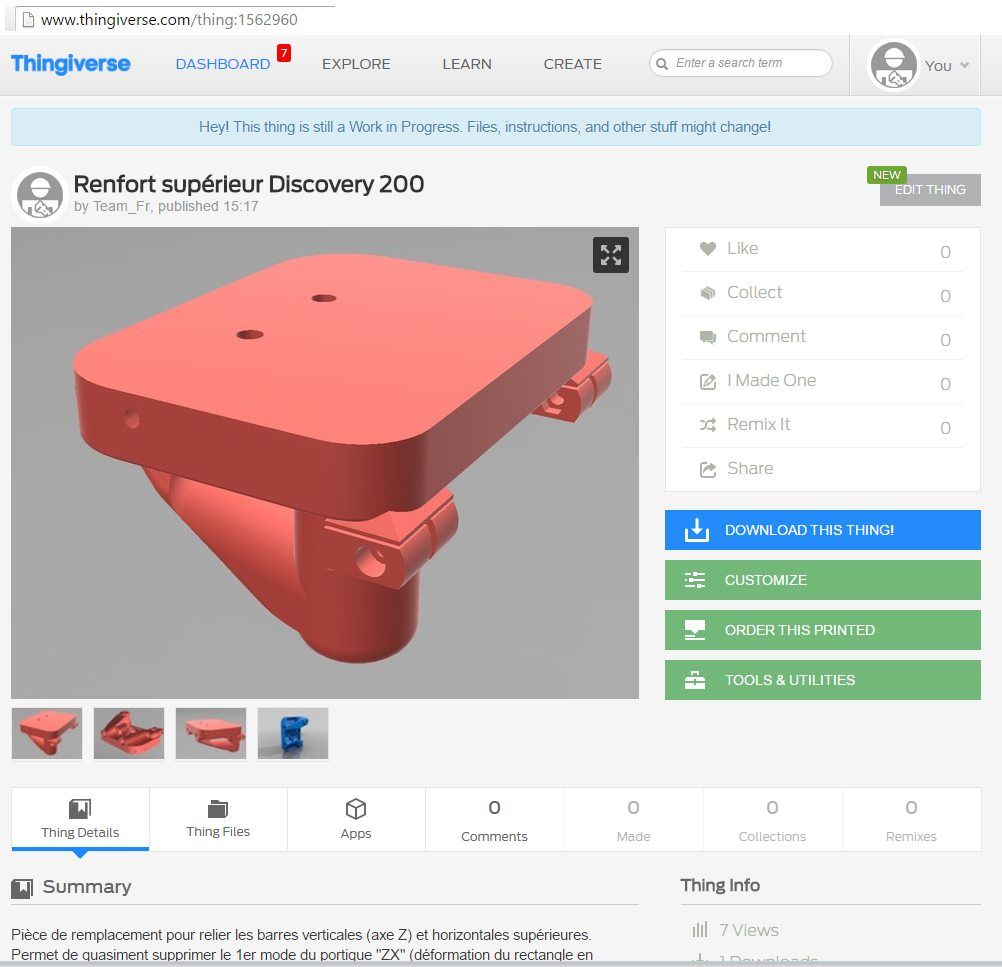Click the Apps cube icon
The width and height of the screenshot is (1002, 967).
(356, 809)
